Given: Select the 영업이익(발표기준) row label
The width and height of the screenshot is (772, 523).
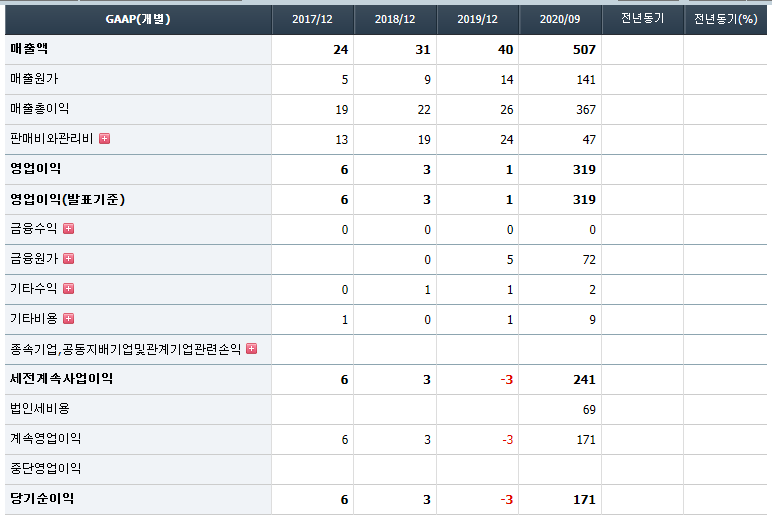Looking at the screenshot, I should click(x=68, y=199).
